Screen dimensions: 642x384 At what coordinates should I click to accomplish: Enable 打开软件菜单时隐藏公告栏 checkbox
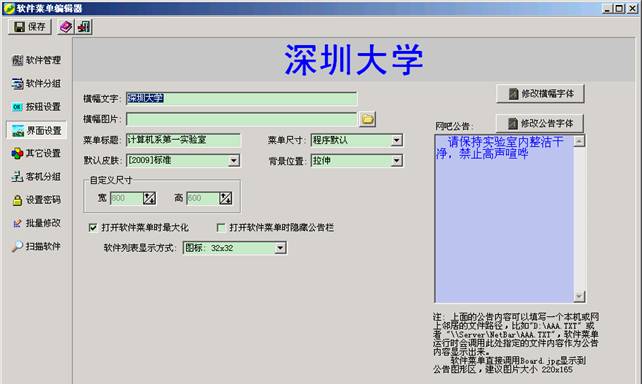coord(221,228)
